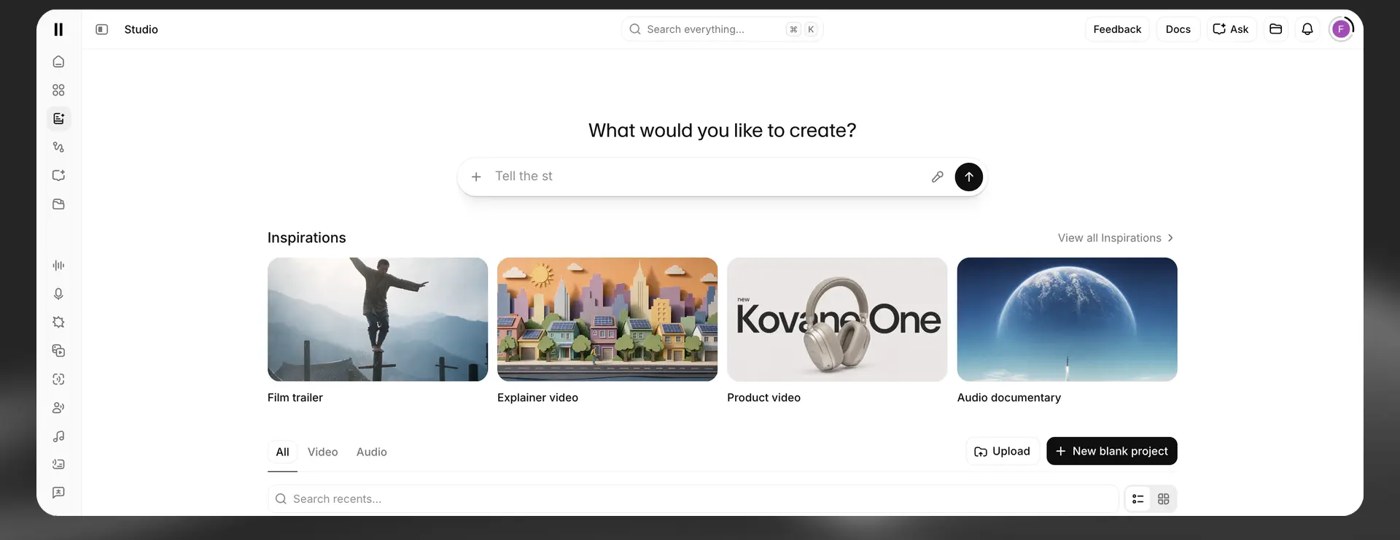This screenshot has width=1400, height=540.
Task: Open the bottom transcript icon in sidebar
Action: coord(58,493)
